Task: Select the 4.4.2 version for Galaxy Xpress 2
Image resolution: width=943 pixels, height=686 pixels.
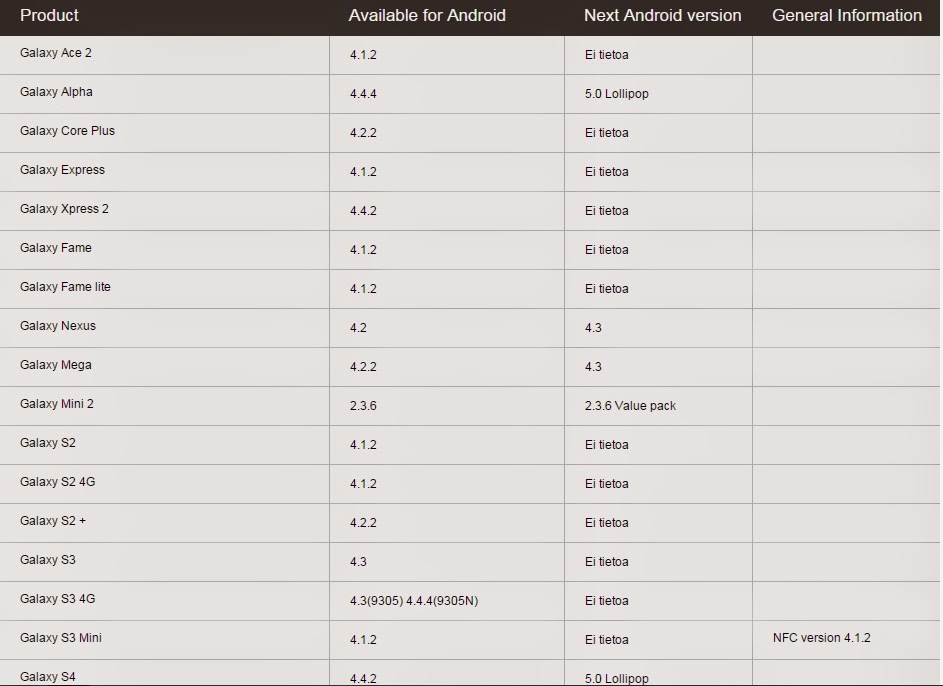Action: 363,211
